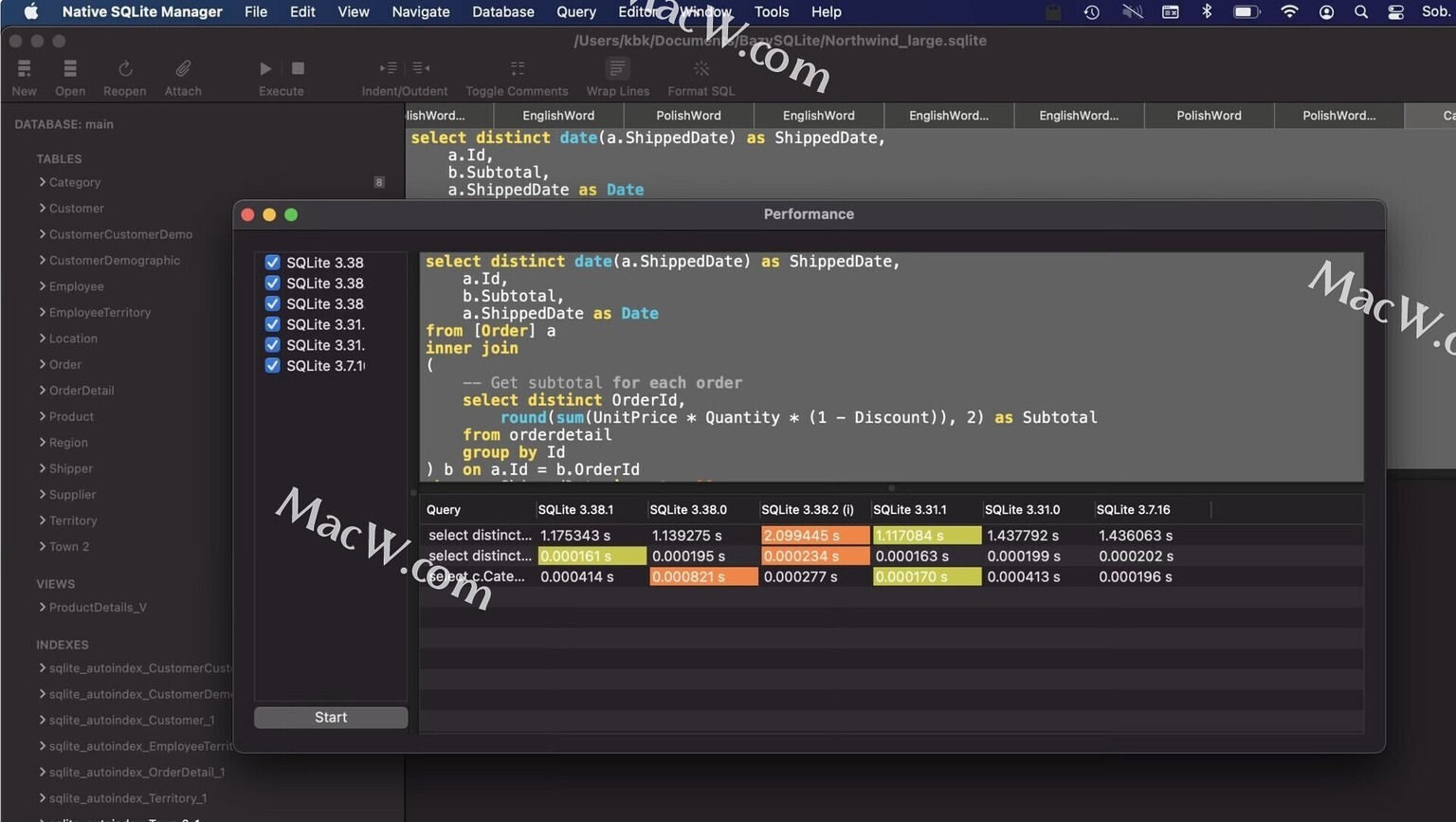Toggle the Wrap Lines icon
Image resolution: width=1456 pixels, height=822 pixels.
point(617,69)
